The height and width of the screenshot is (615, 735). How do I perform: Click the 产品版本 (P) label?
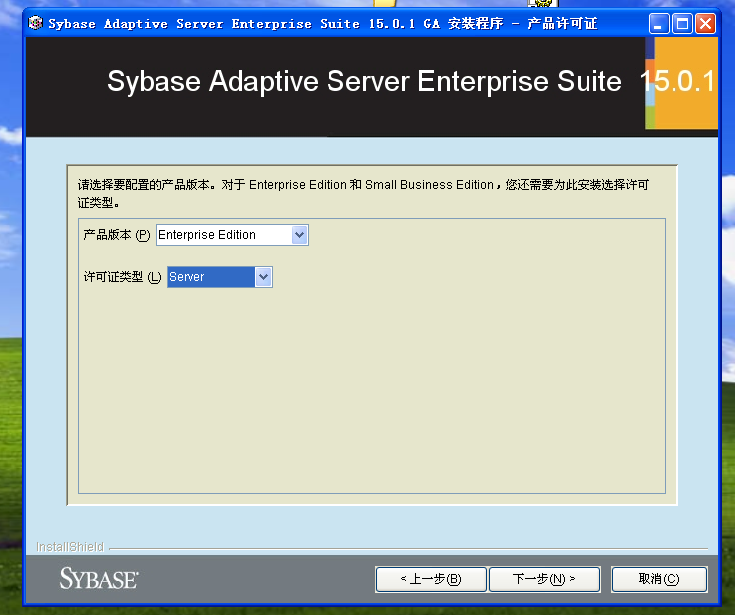point(117,235)
